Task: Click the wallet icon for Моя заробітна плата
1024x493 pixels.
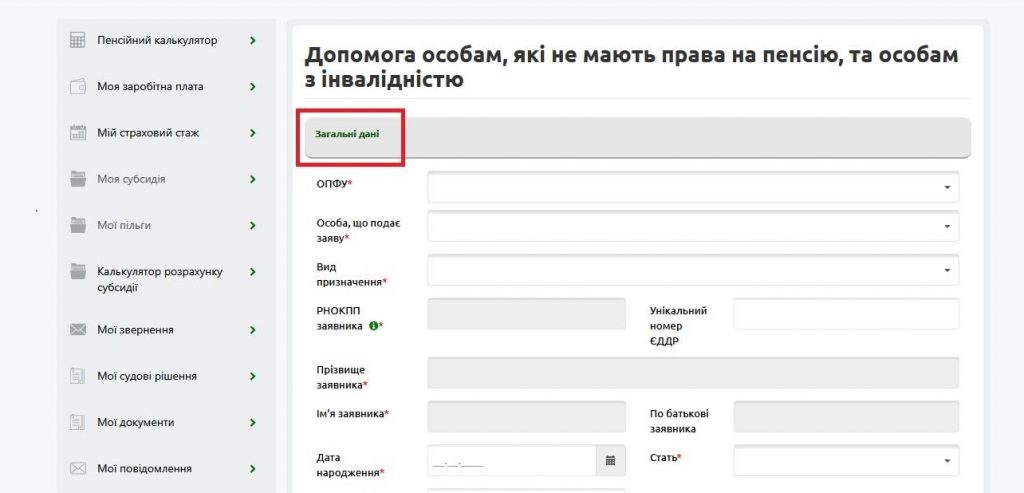Action: [x=78, y=87]
